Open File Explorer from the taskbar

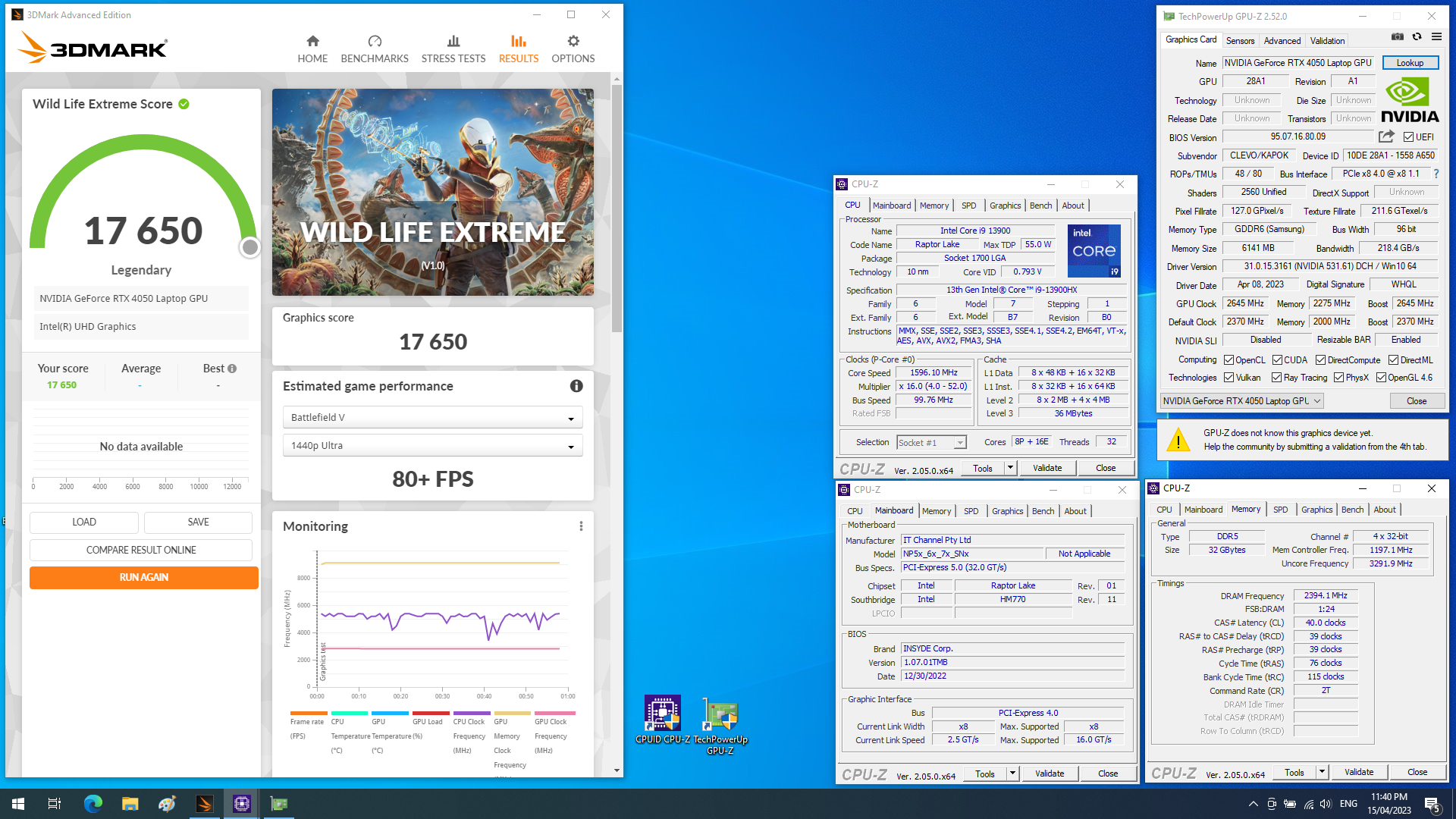[x=130, y=804]
